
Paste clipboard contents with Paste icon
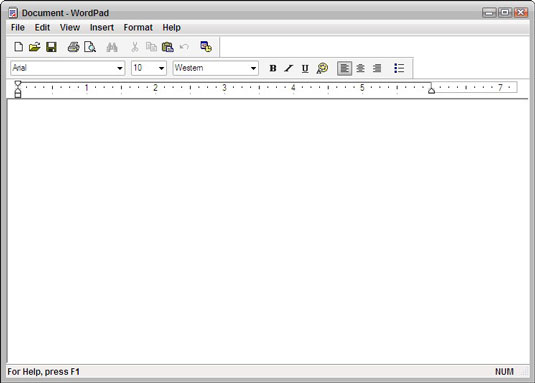[x=168, y=47]
